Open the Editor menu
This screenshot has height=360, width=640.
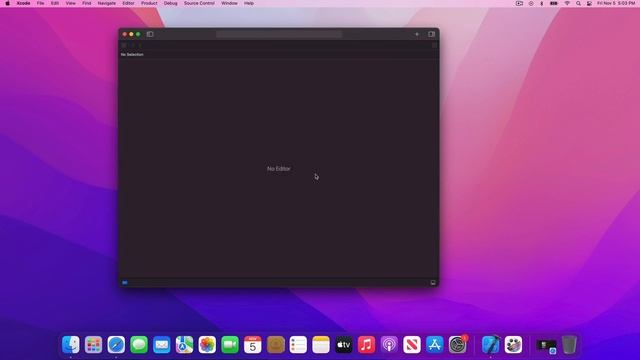click(128, 3)
